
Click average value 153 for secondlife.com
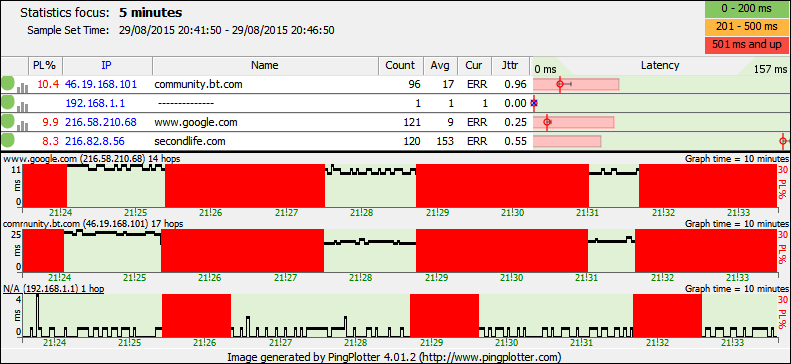click(x=445, y=141)
